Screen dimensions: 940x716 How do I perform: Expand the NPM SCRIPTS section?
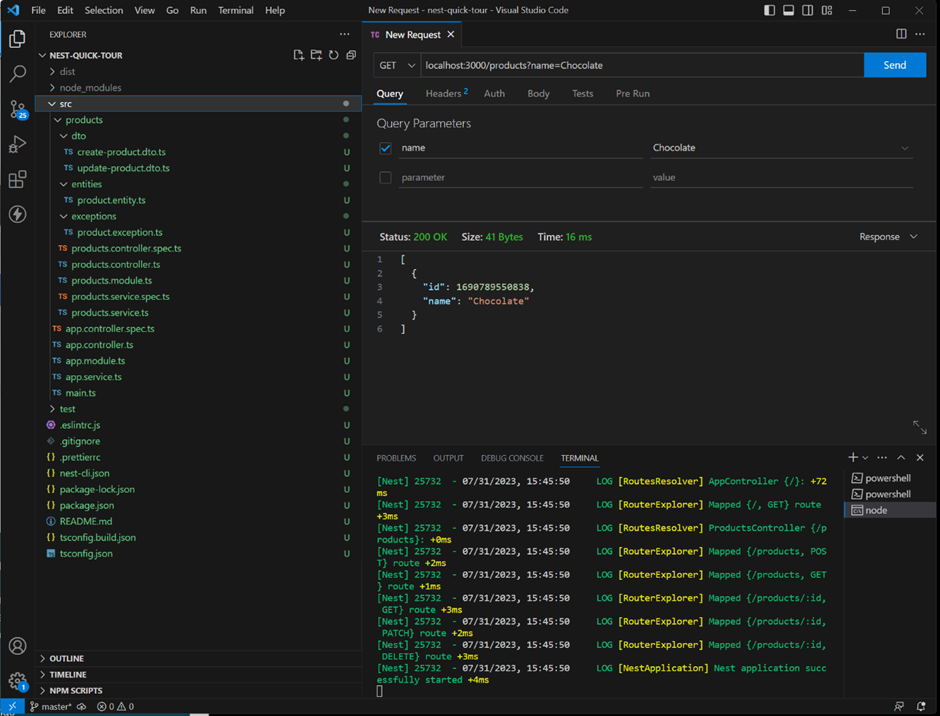tap(198, 691)
